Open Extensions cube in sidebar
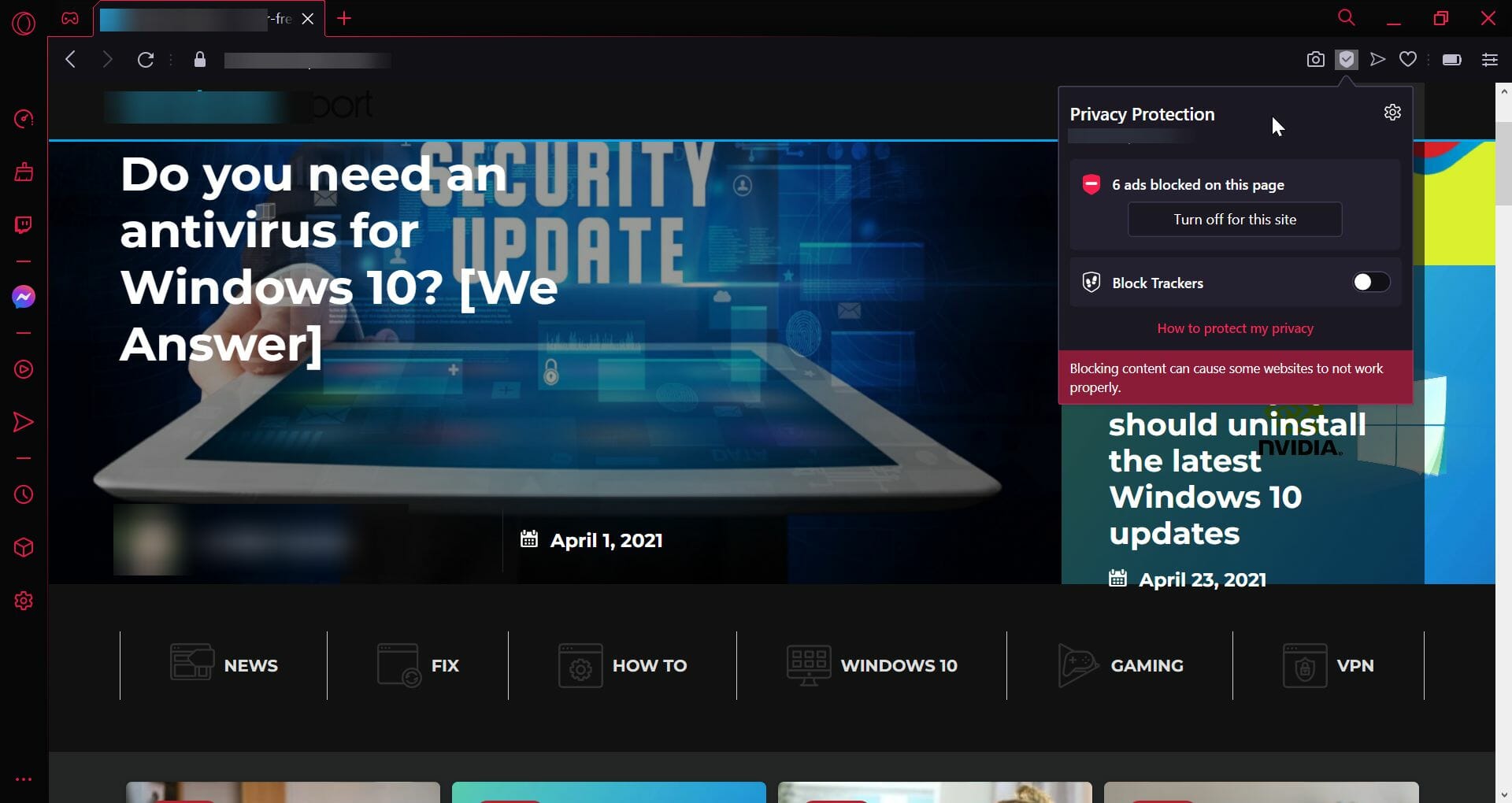 coord(24,547)
